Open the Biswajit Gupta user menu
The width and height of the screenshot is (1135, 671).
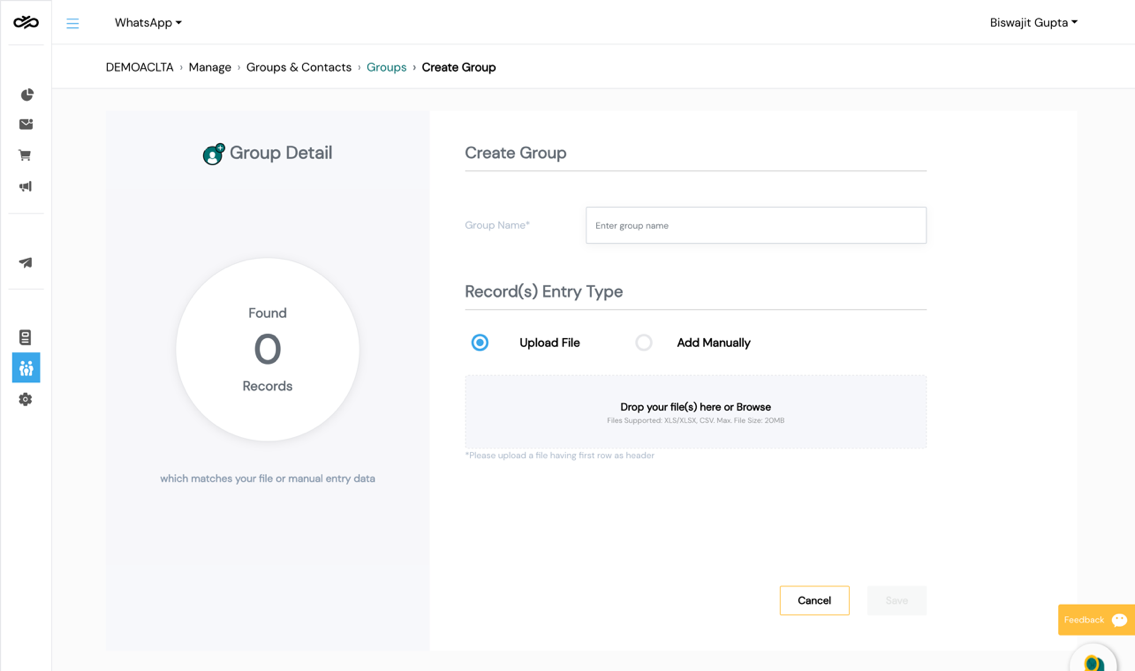coord(1034,22)
